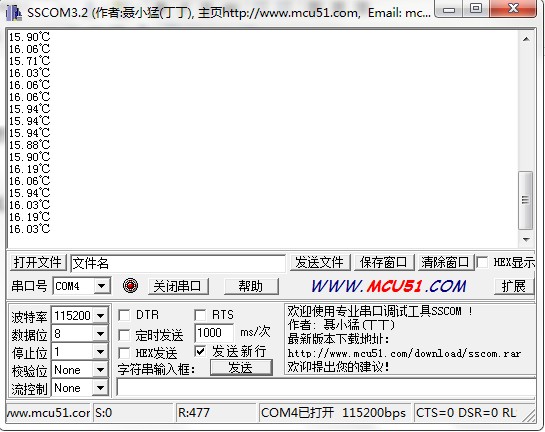Open the 数据位 dropdown showing 8
This screenshot has width=545, height=432.
(100, 334)
